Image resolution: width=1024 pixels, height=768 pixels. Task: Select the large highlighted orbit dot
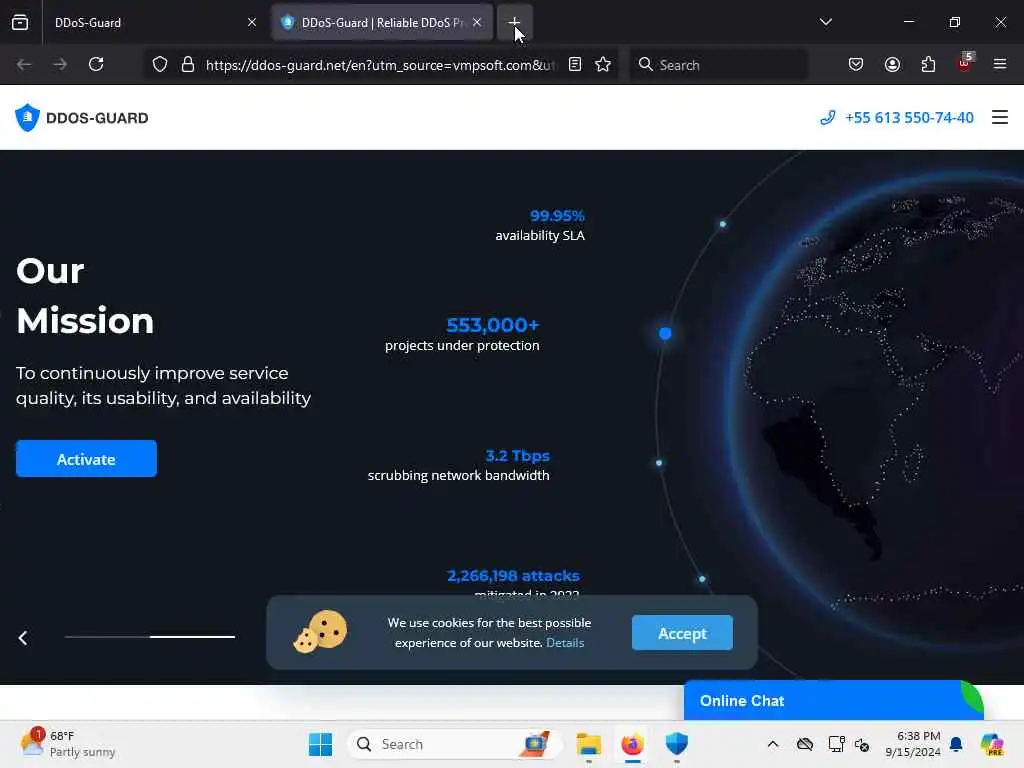point(665,334)
